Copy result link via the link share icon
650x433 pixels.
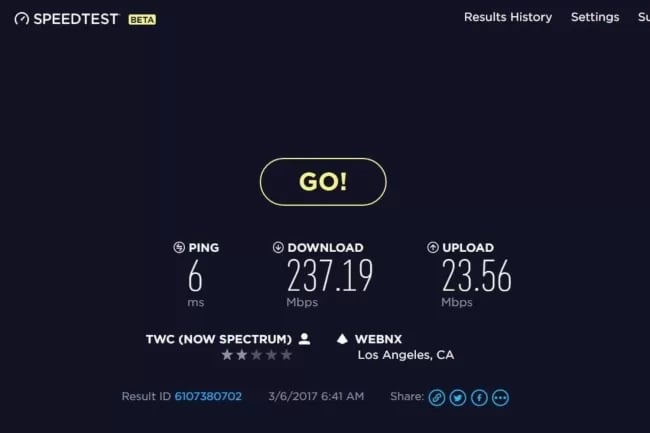pos(437,398)
